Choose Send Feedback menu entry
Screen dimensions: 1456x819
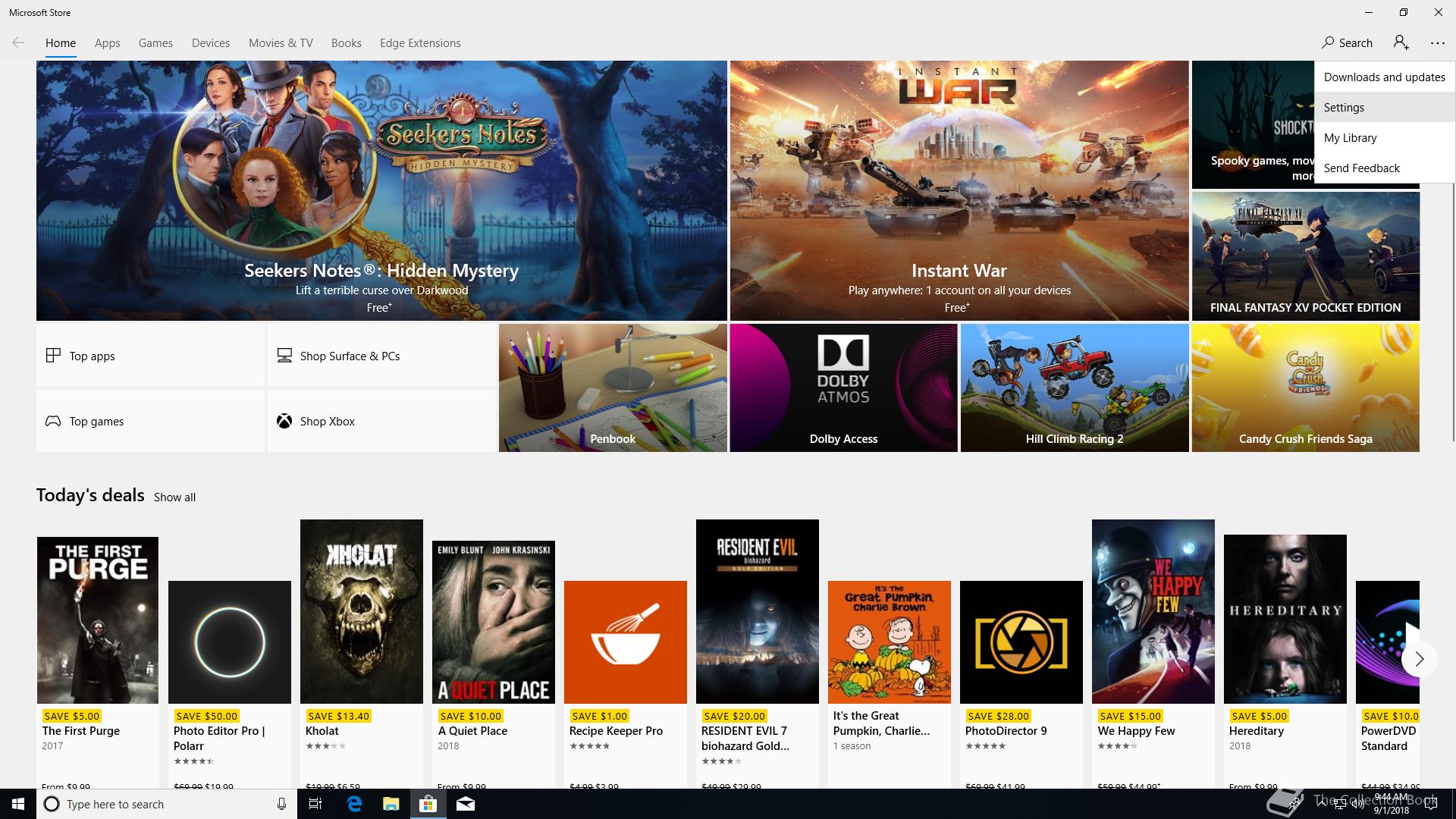(1384, 168)
